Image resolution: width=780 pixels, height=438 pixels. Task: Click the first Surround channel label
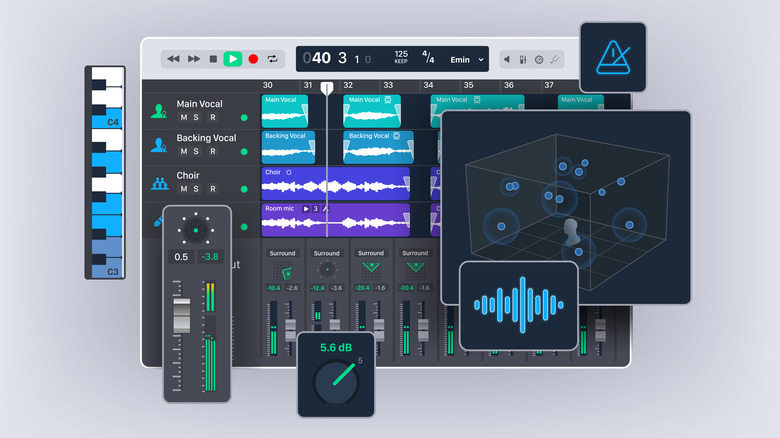click(279, 253)
